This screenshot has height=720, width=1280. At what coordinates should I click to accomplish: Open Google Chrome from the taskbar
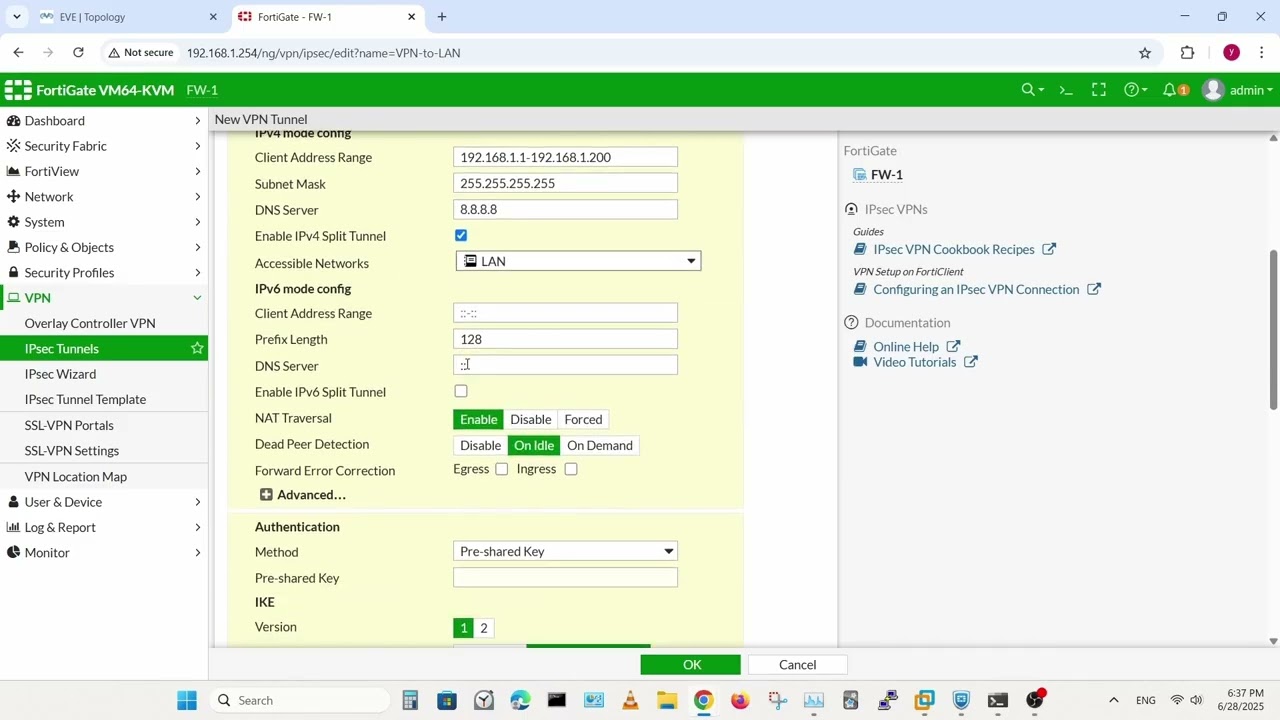pos(704,700)
